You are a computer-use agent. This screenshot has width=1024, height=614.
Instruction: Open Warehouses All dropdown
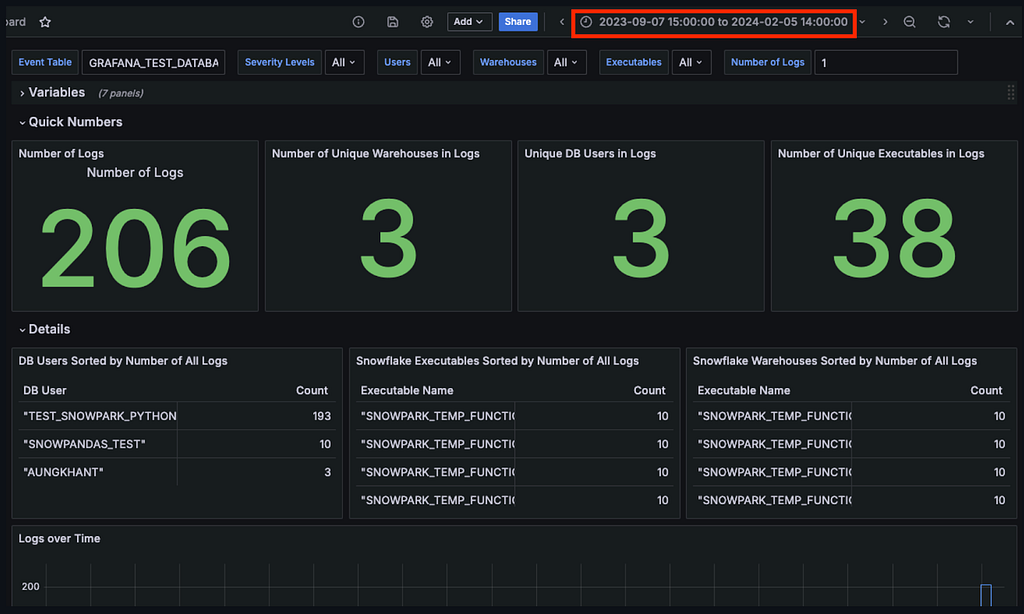point(566,63)
